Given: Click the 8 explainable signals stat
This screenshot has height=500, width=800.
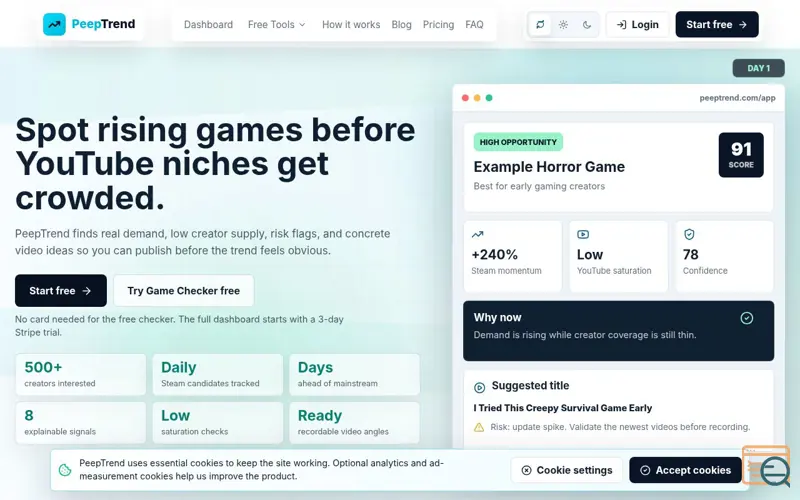Looking at the screenshot, I should click(81, 422).
